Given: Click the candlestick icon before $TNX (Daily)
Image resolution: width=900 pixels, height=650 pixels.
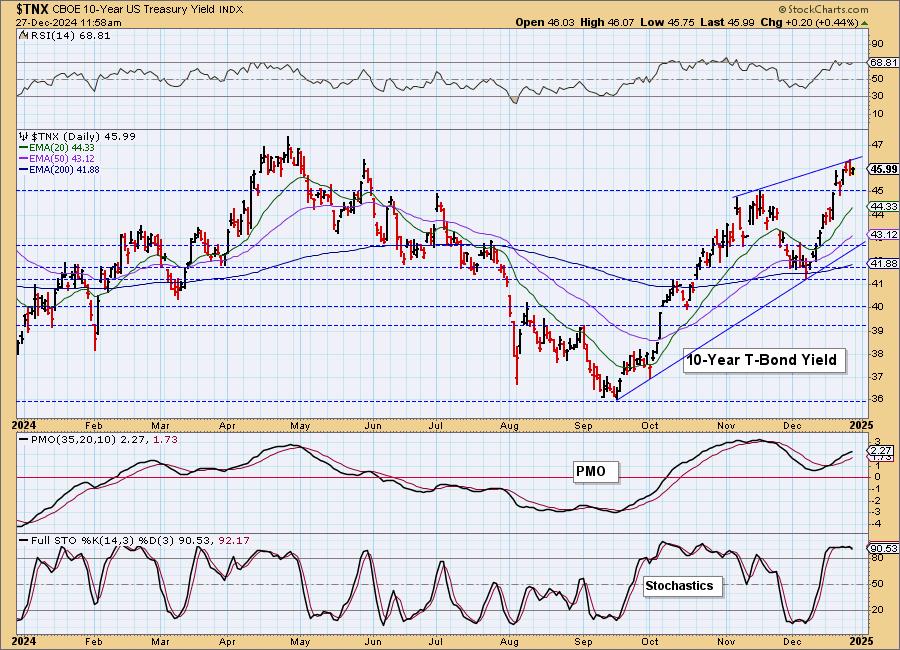Looking at the screenshot, I should (23, 137).
